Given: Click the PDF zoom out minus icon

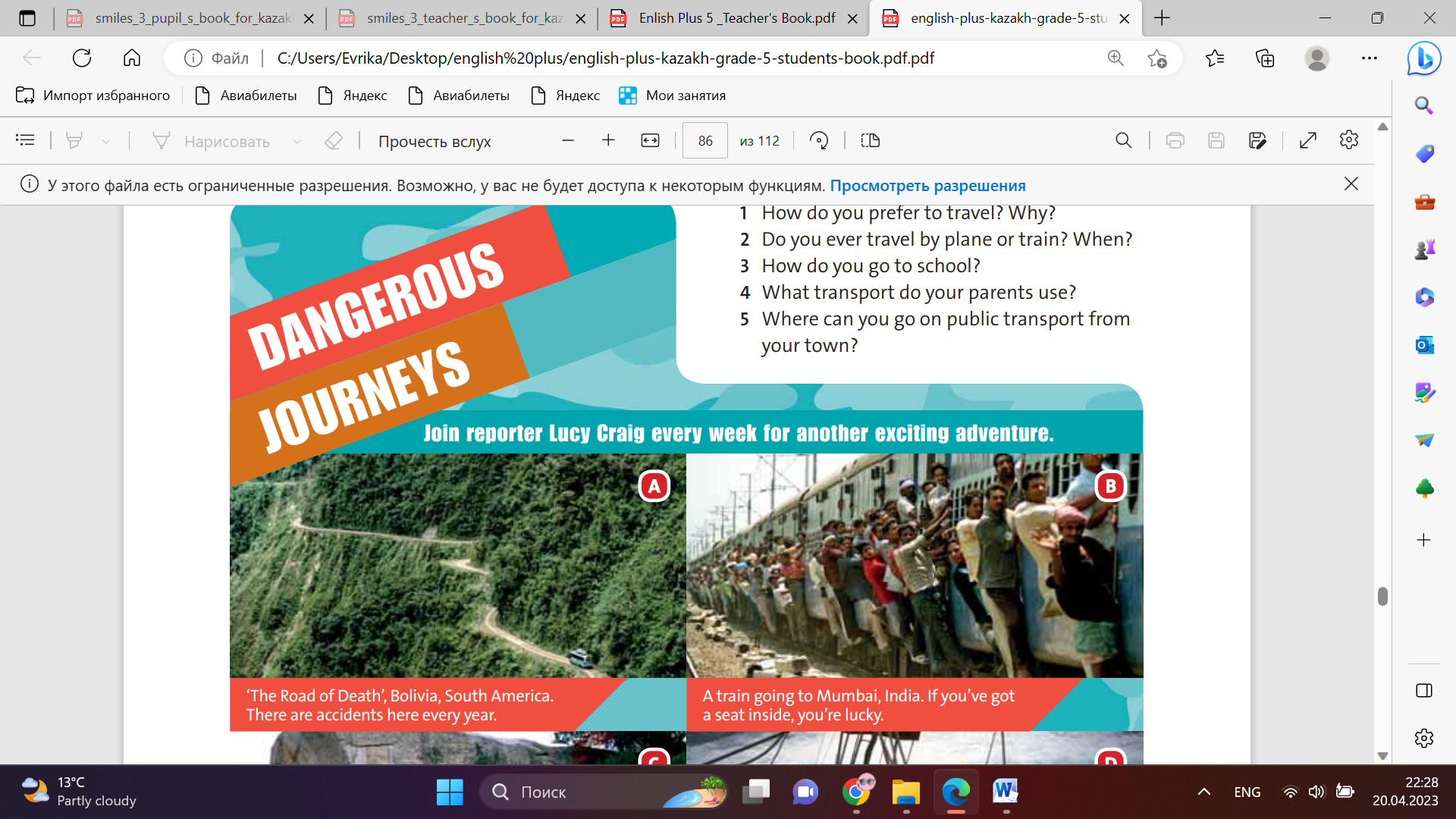Looking at the screenshot, I should [567, 140].
